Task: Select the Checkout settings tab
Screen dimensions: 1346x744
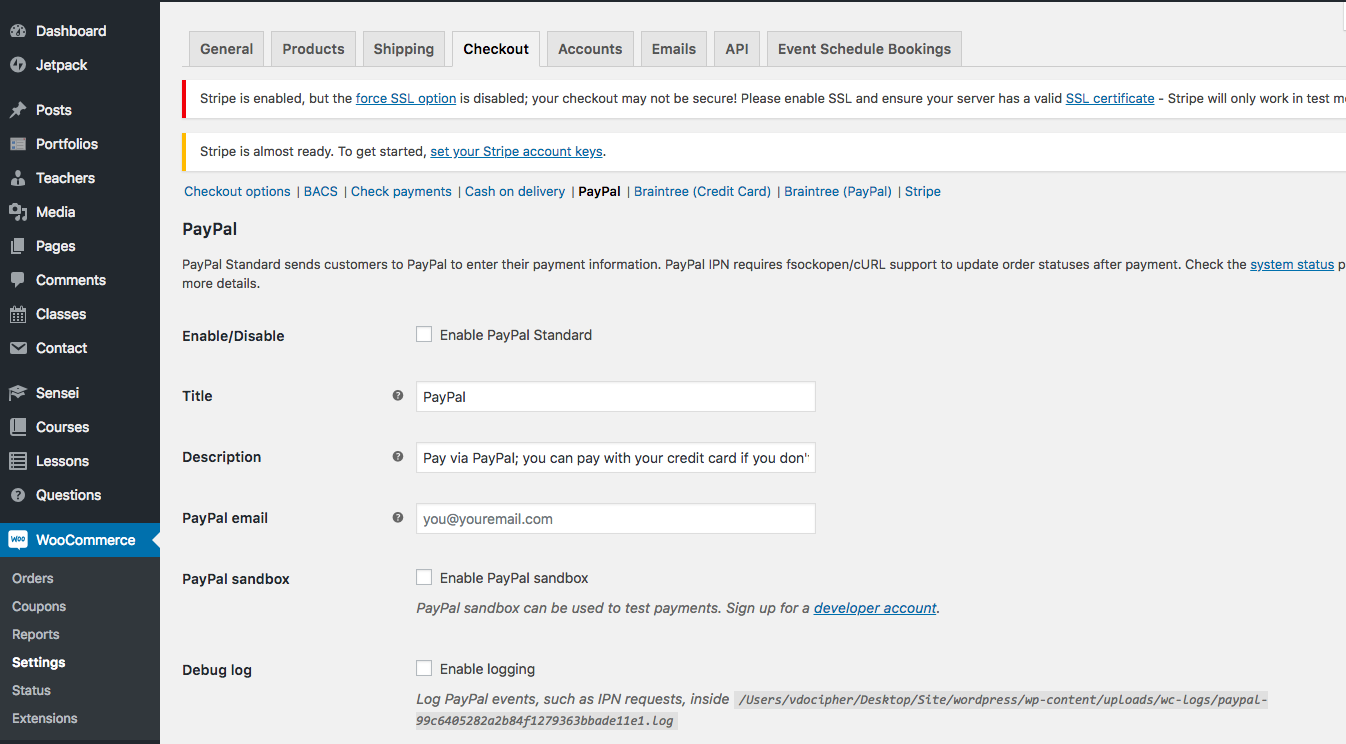Action: point(496,49)
